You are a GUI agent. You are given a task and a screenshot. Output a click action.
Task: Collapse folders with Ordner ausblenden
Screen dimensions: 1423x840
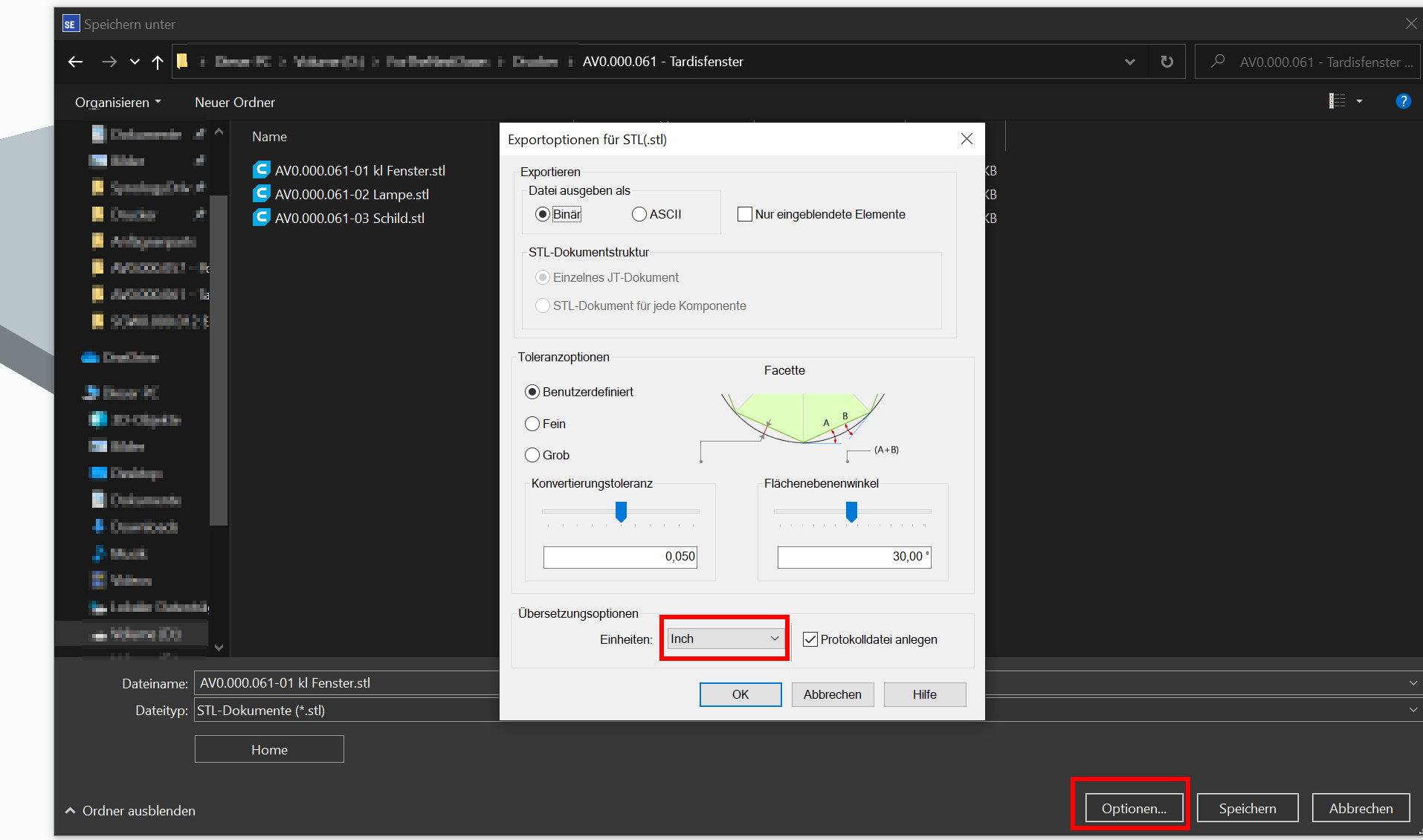[x=131, y=811]
